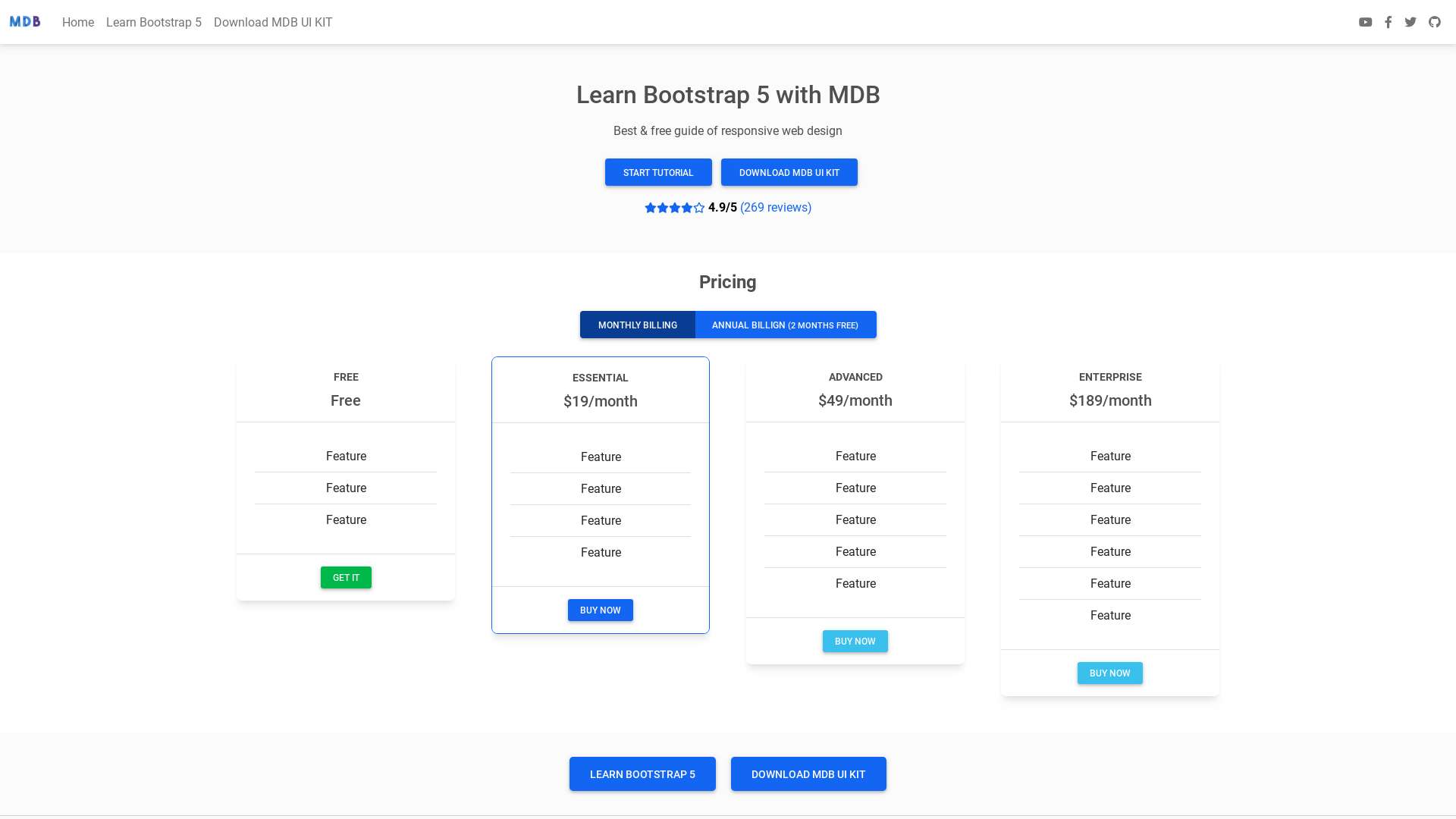The width and height of the screenshot is (1456, 819).
Task: Switch to Annual Billing option
Action: click(786, 325)
